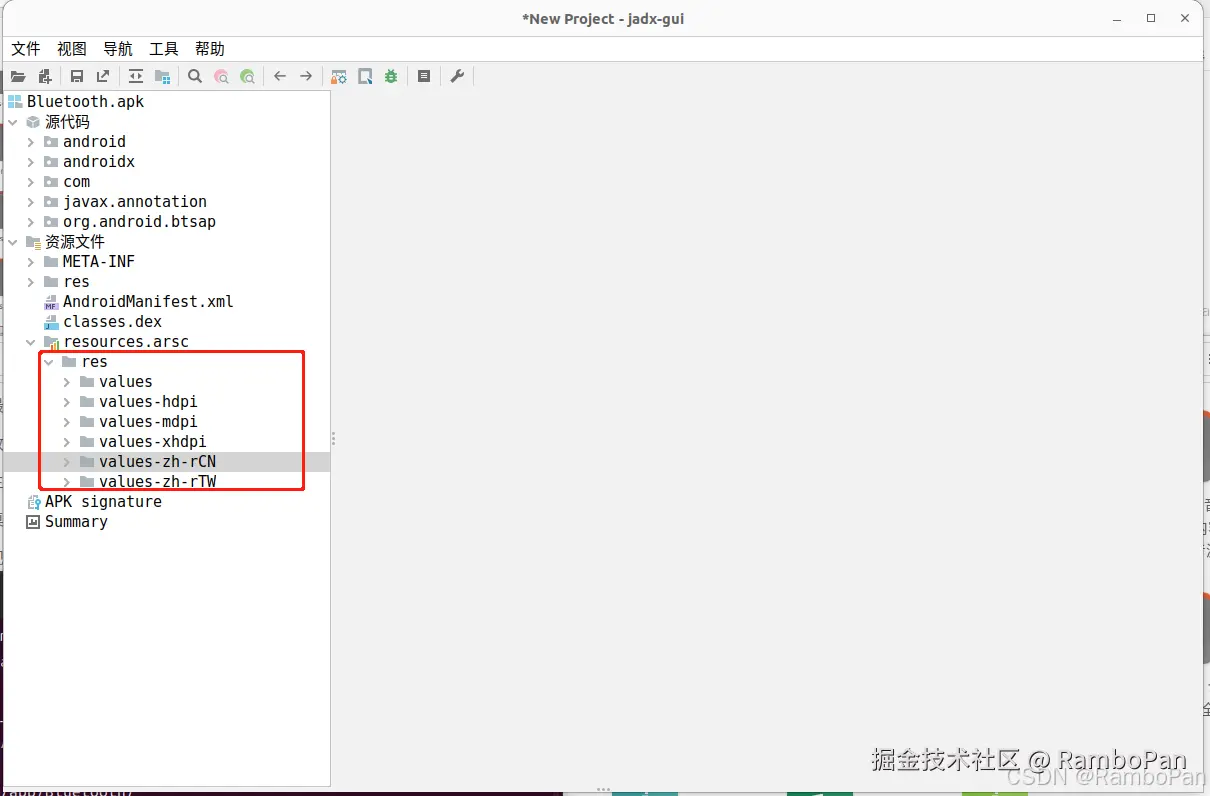This screenshot has height=796, width=1210.
Task: Expand the com package
Action: [31, 182]
